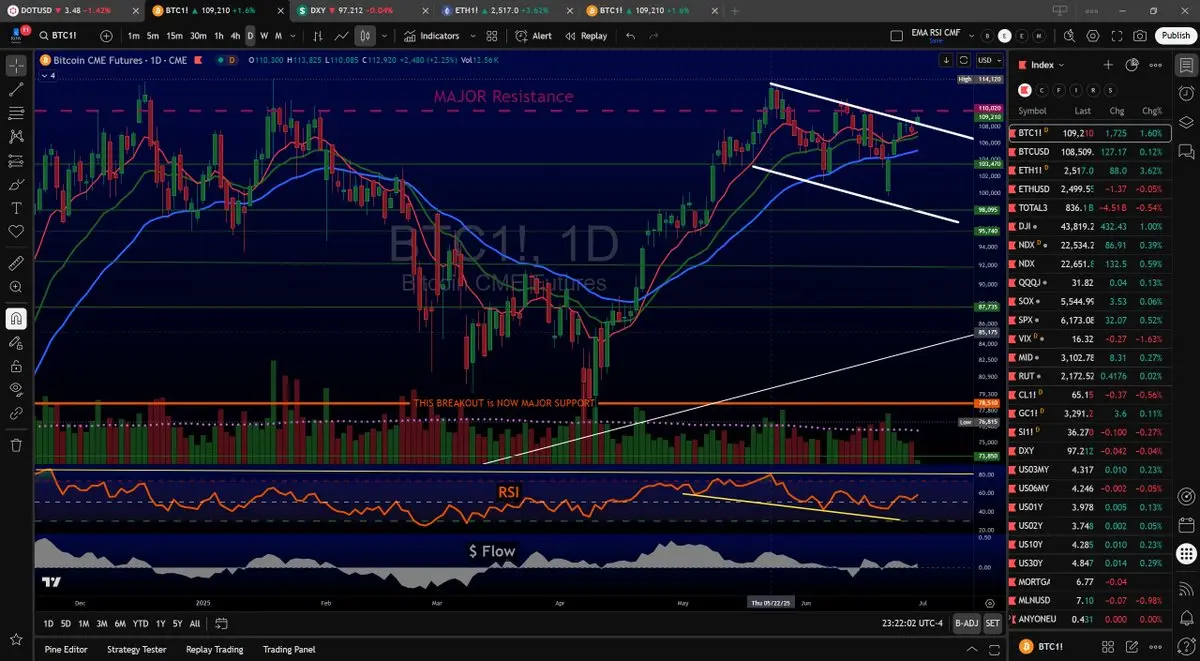This screenshot has width=1200, height=661.
Task: Select the brush drawing tool
Action: click(x=16, y=184)
